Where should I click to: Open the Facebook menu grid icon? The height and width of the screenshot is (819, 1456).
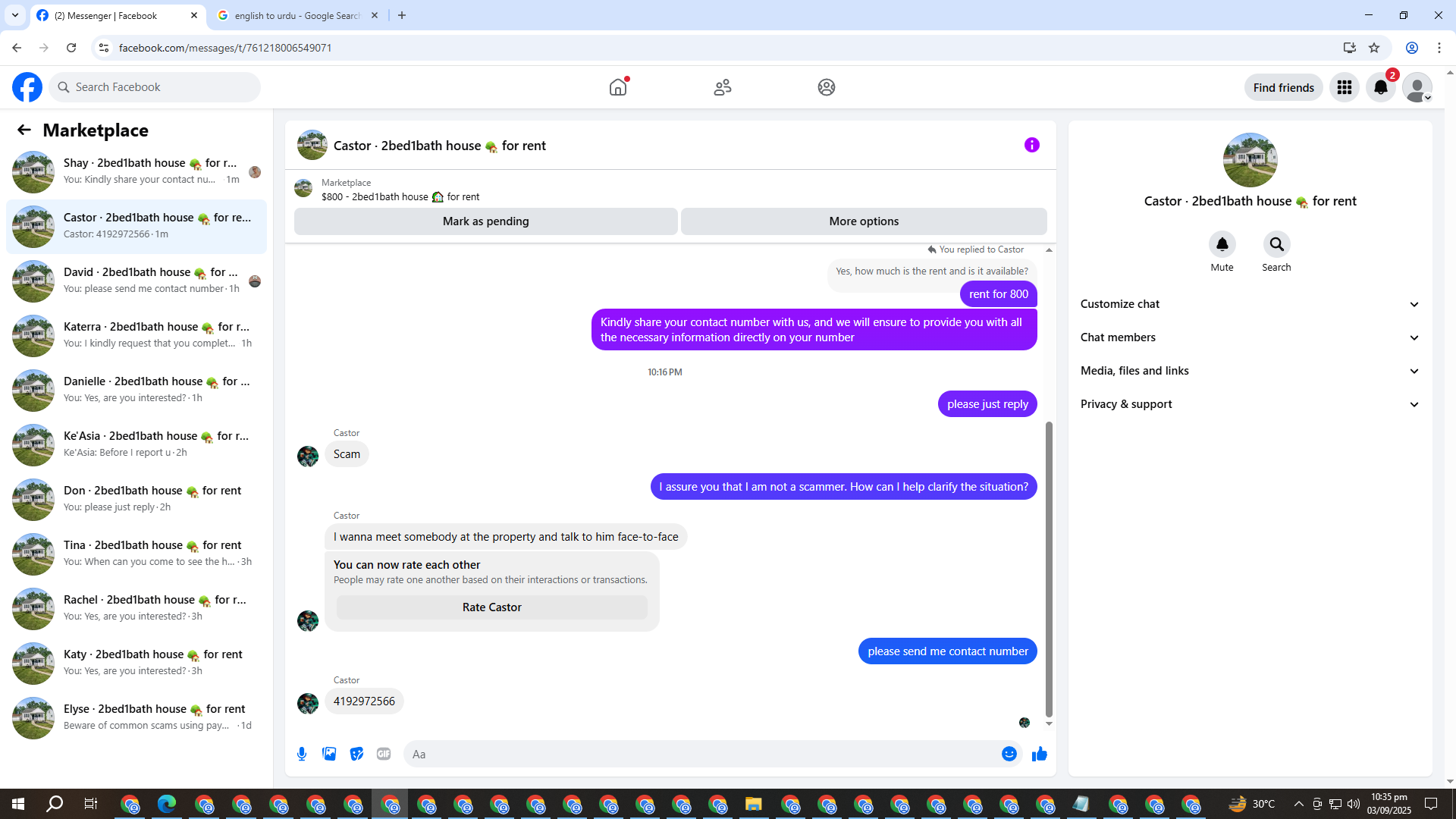1345,87
